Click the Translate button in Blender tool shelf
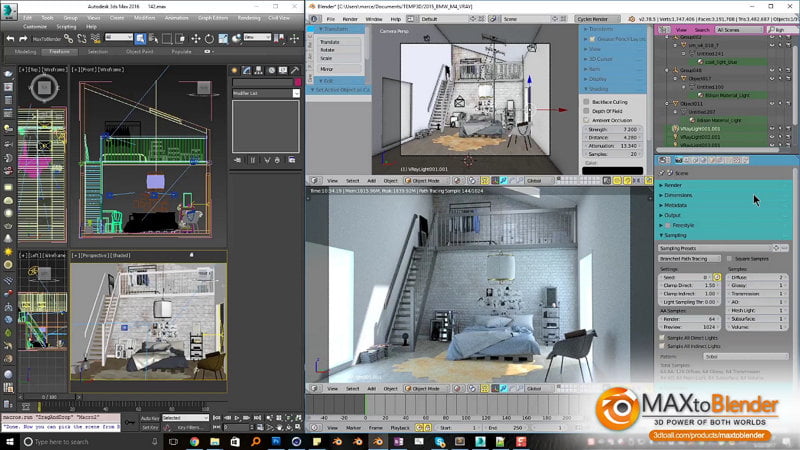This screenshot has height=450, width=800. (341, 42)
